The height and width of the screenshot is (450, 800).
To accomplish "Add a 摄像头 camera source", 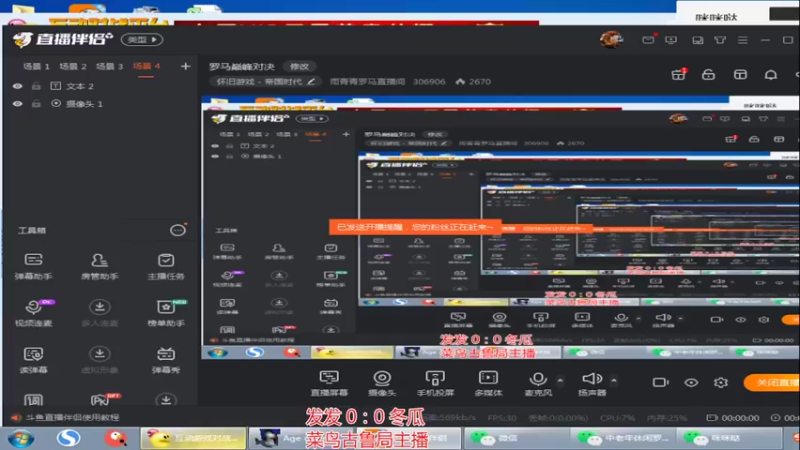I will (382, 383).
